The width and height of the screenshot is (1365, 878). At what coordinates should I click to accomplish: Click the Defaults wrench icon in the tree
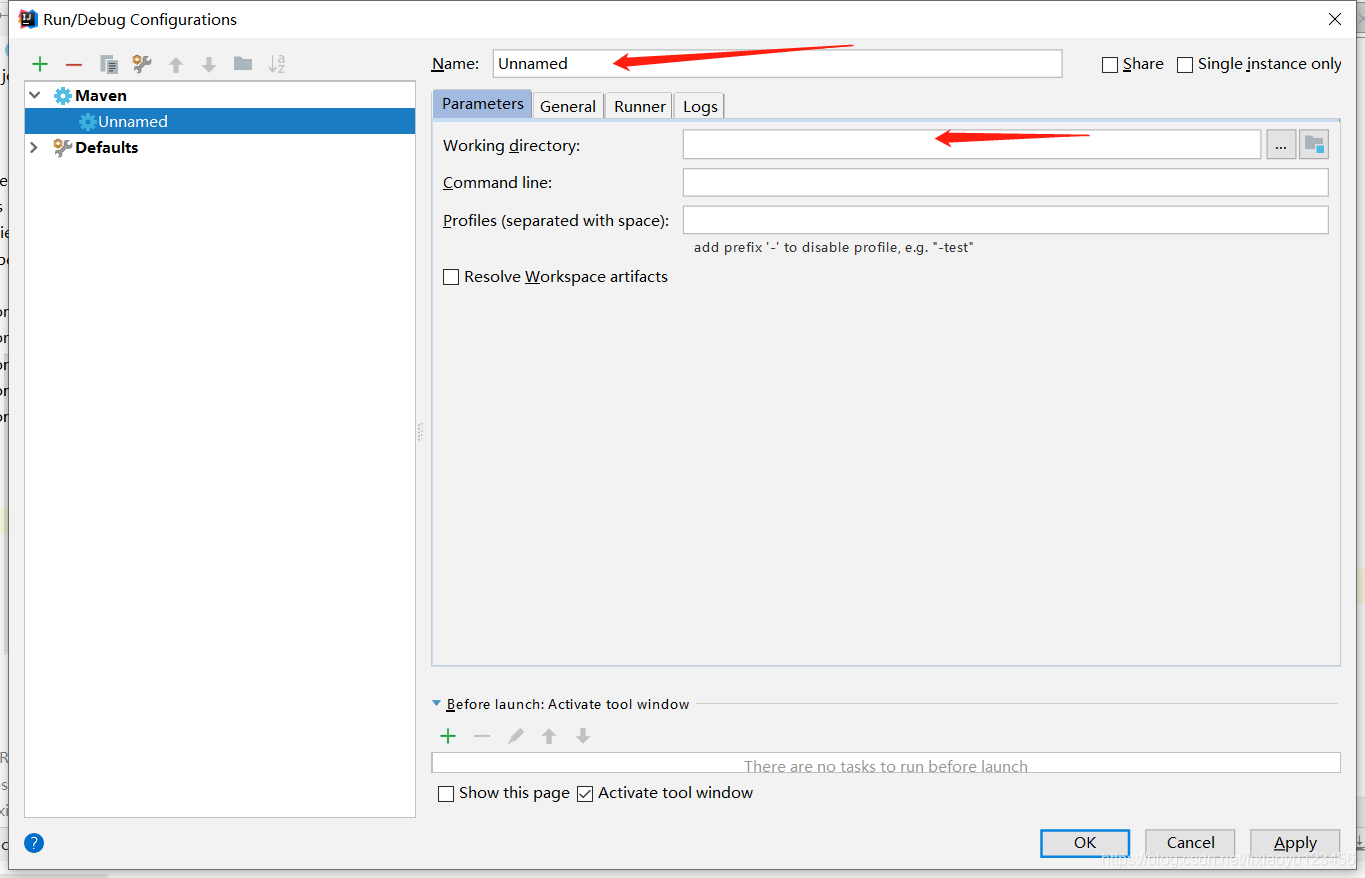pyautogui.click(x=63, y=147)
